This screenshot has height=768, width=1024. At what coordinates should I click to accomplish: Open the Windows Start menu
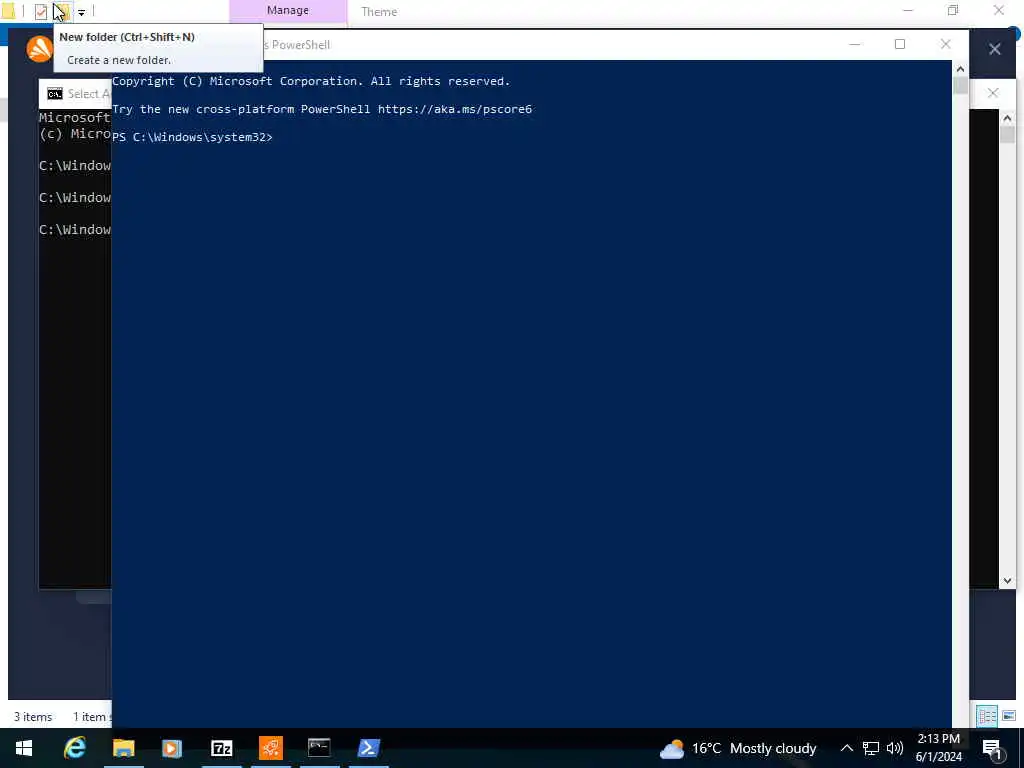point(24,748)
